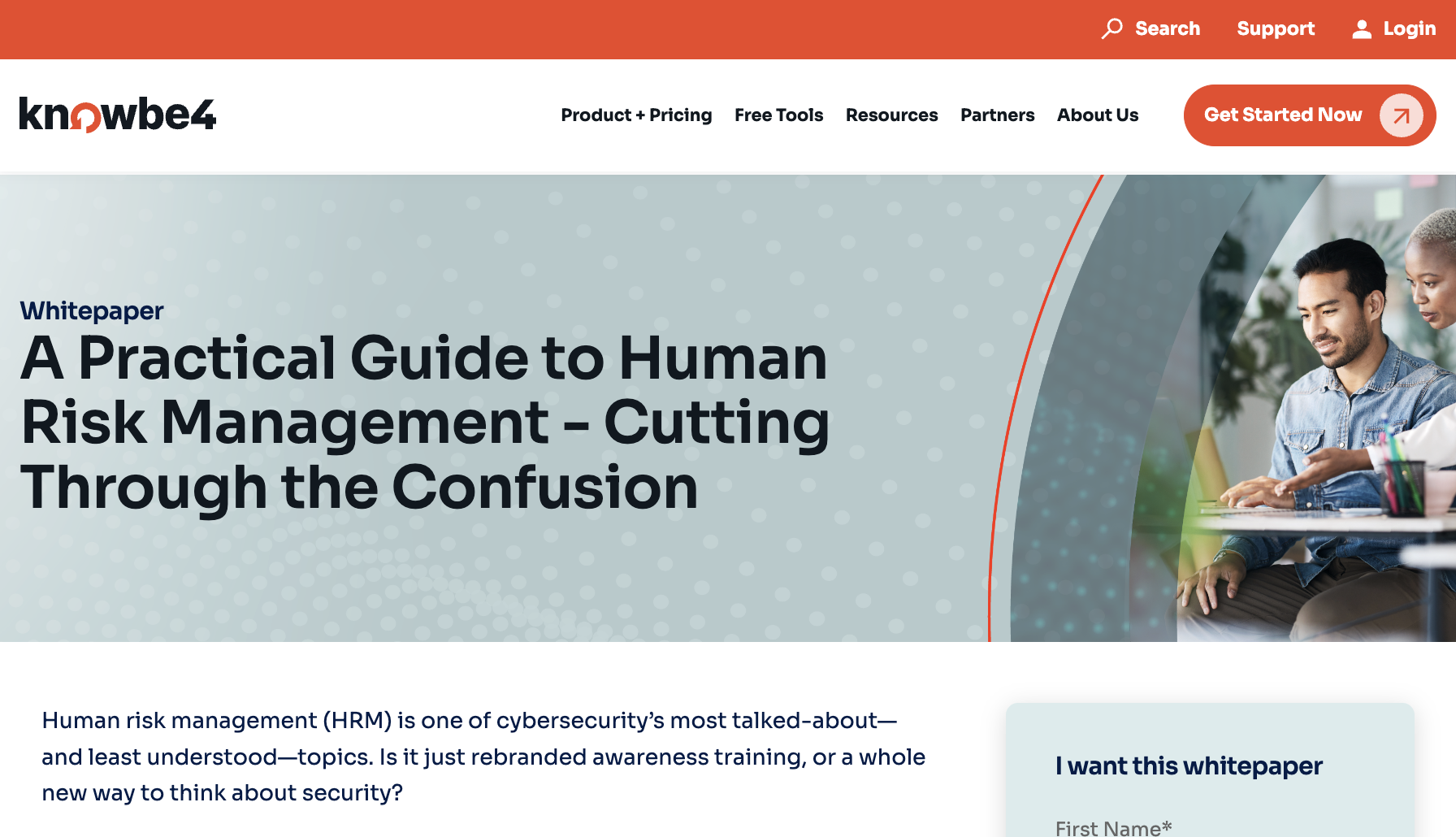Click the 'I want this whitepaper' form heading
1456x837 pixels.
[1189, 765]
